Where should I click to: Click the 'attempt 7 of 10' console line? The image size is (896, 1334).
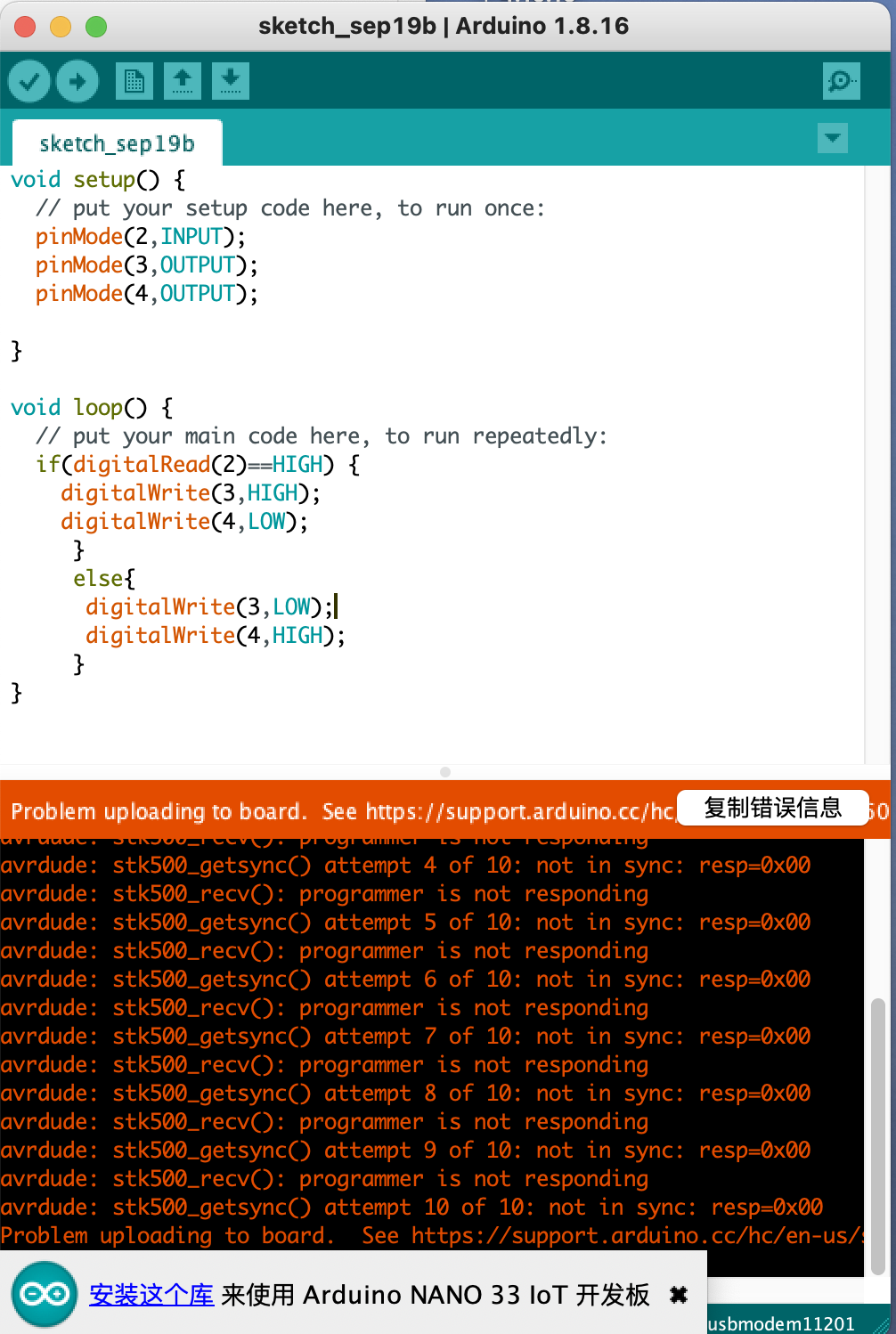coord(405,1036)
